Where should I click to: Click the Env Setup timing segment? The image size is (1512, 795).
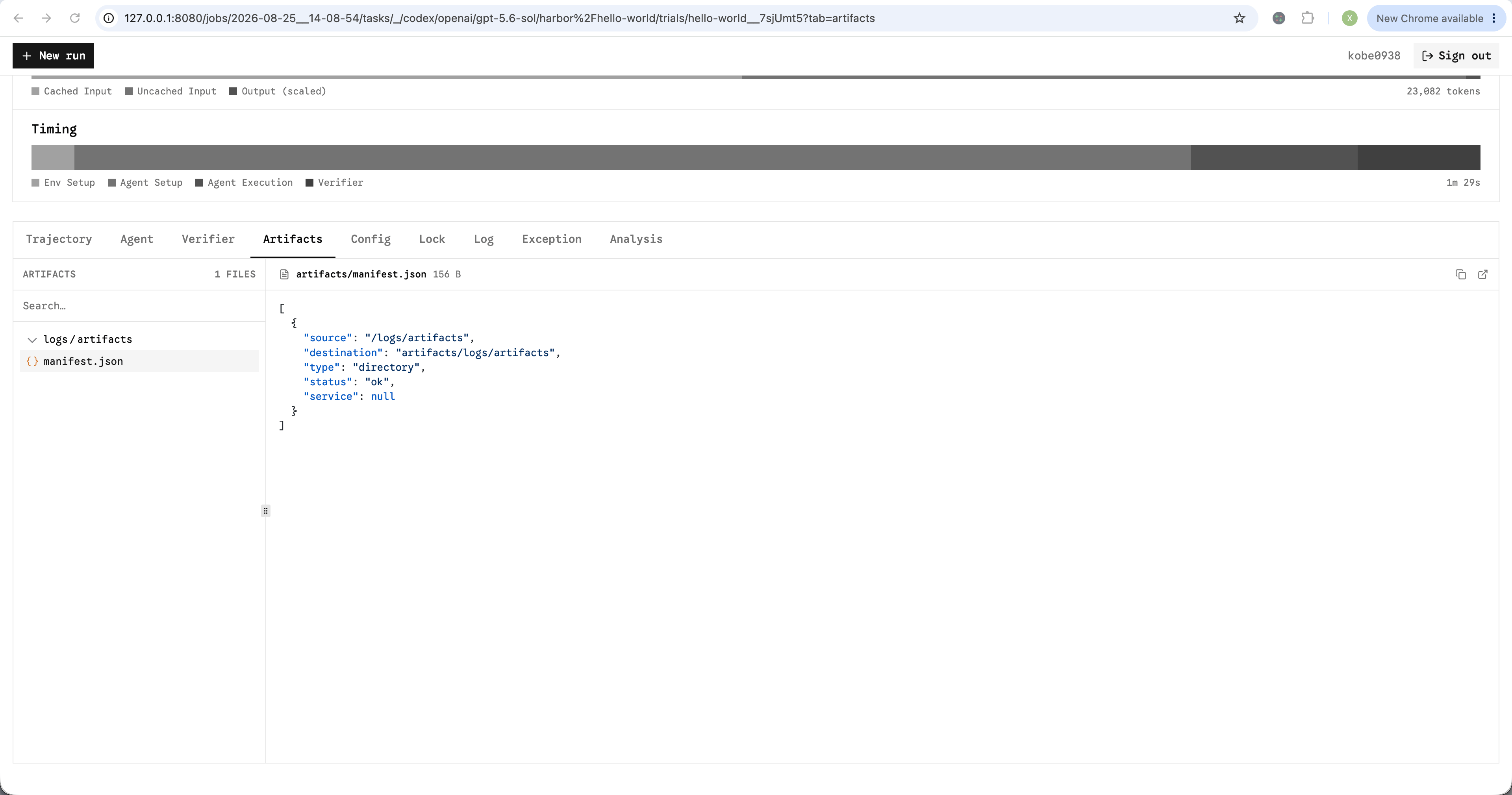53,157
